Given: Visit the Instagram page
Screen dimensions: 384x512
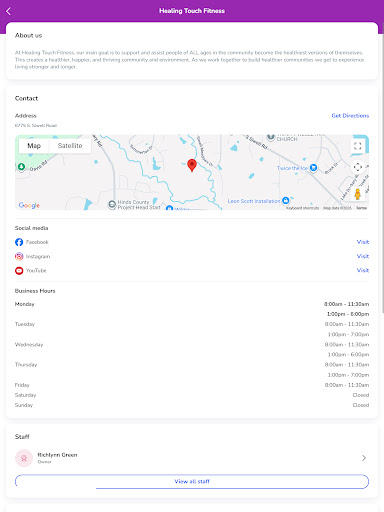Looking at the screenshot, I should 363,256.
